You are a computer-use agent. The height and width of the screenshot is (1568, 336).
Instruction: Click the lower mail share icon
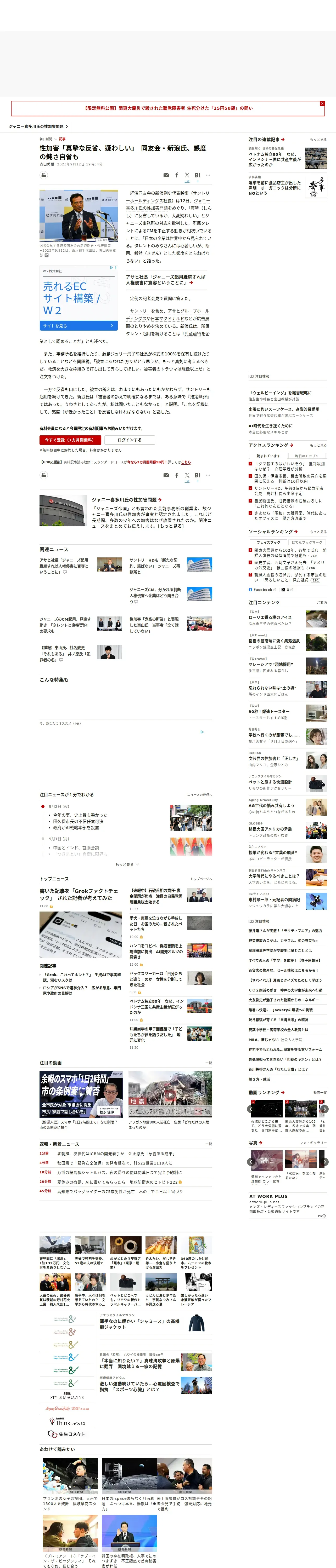(166, 475)
